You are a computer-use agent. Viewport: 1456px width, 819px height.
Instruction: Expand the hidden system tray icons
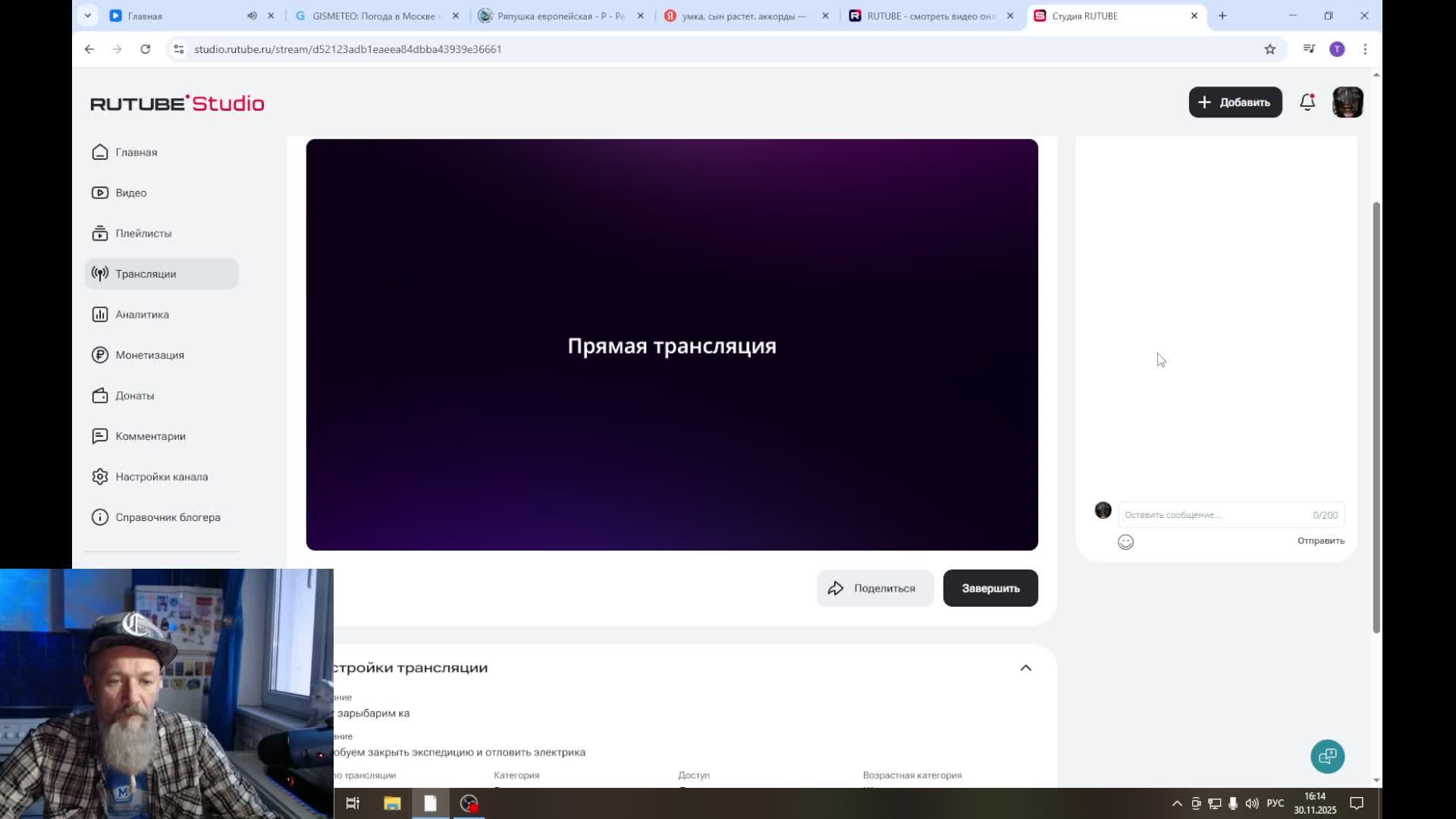coord(1177,803)
